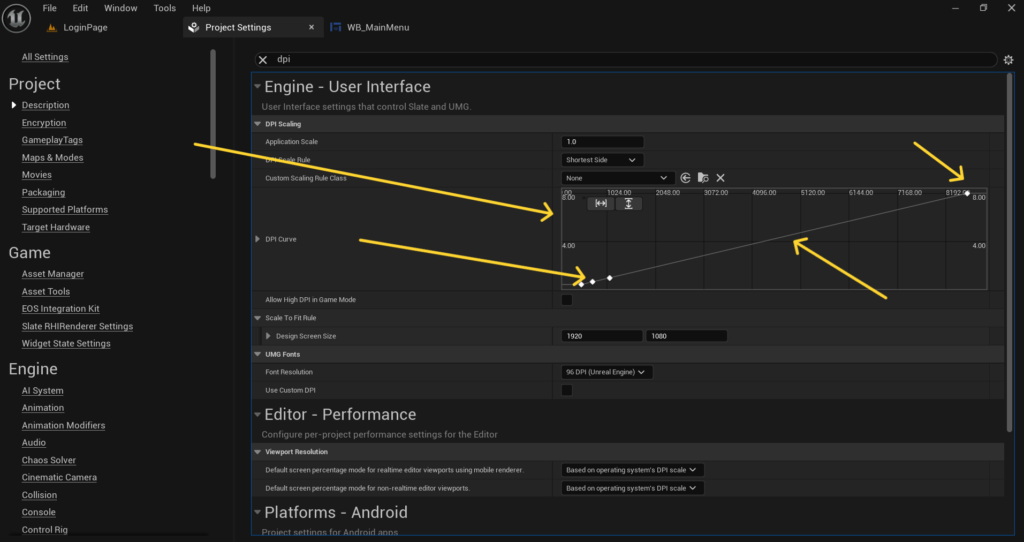Image resolution: width=1024 pixels, height=542 pixels.
Task: Close the Project Settings tab
Action: click(x=312, y=27)
